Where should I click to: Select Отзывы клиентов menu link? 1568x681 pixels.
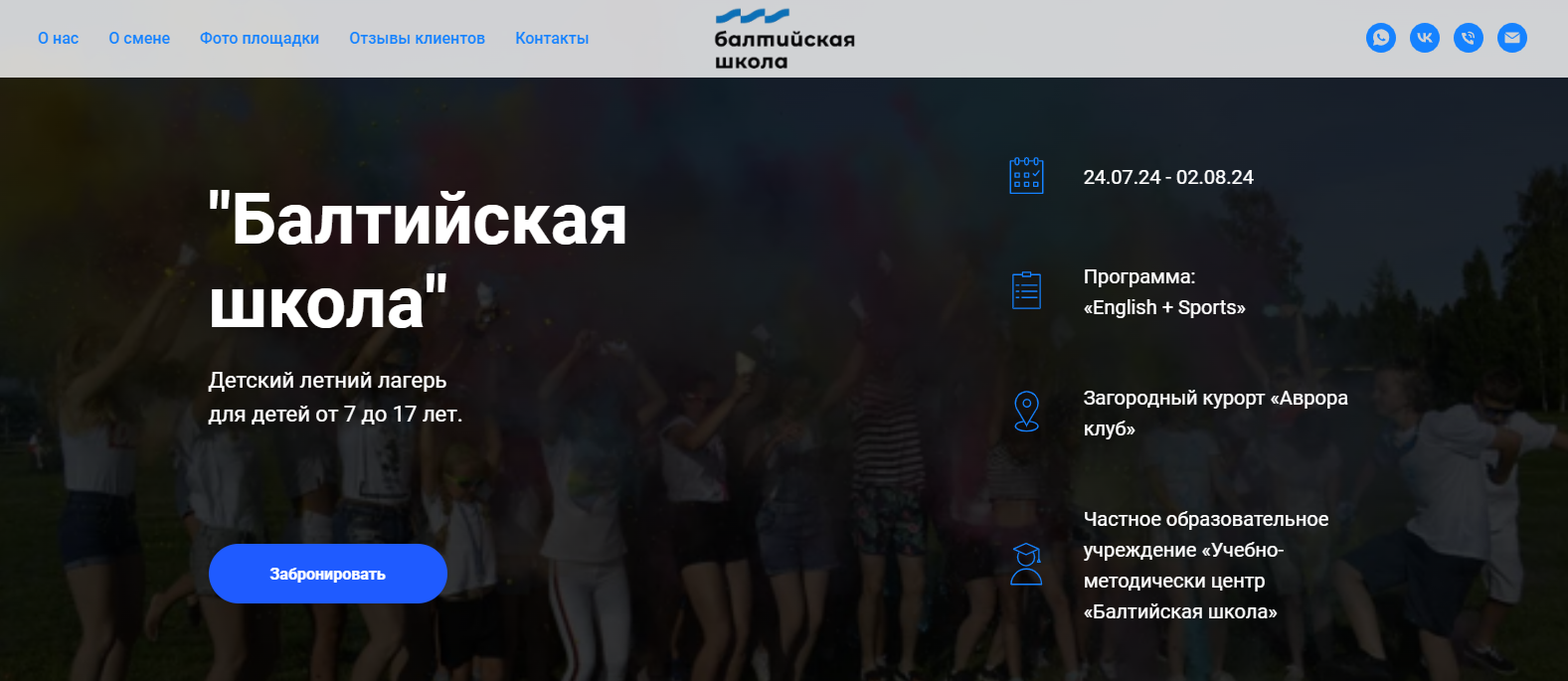point(417,39)
